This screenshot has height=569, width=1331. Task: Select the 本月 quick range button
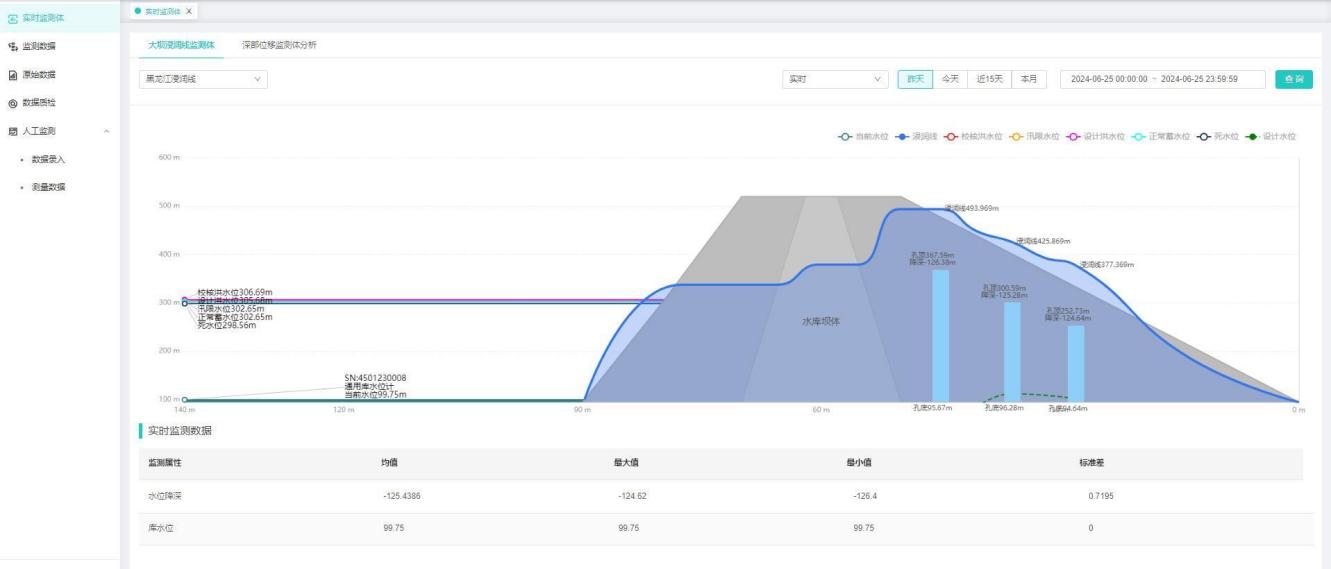click(x=1028, y=80)
